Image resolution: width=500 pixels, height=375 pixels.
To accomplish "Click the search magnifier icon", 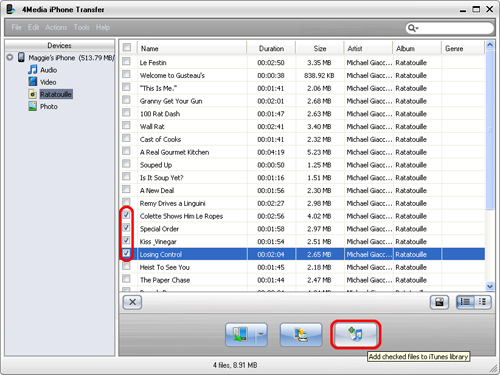I will tap(413, 28).
